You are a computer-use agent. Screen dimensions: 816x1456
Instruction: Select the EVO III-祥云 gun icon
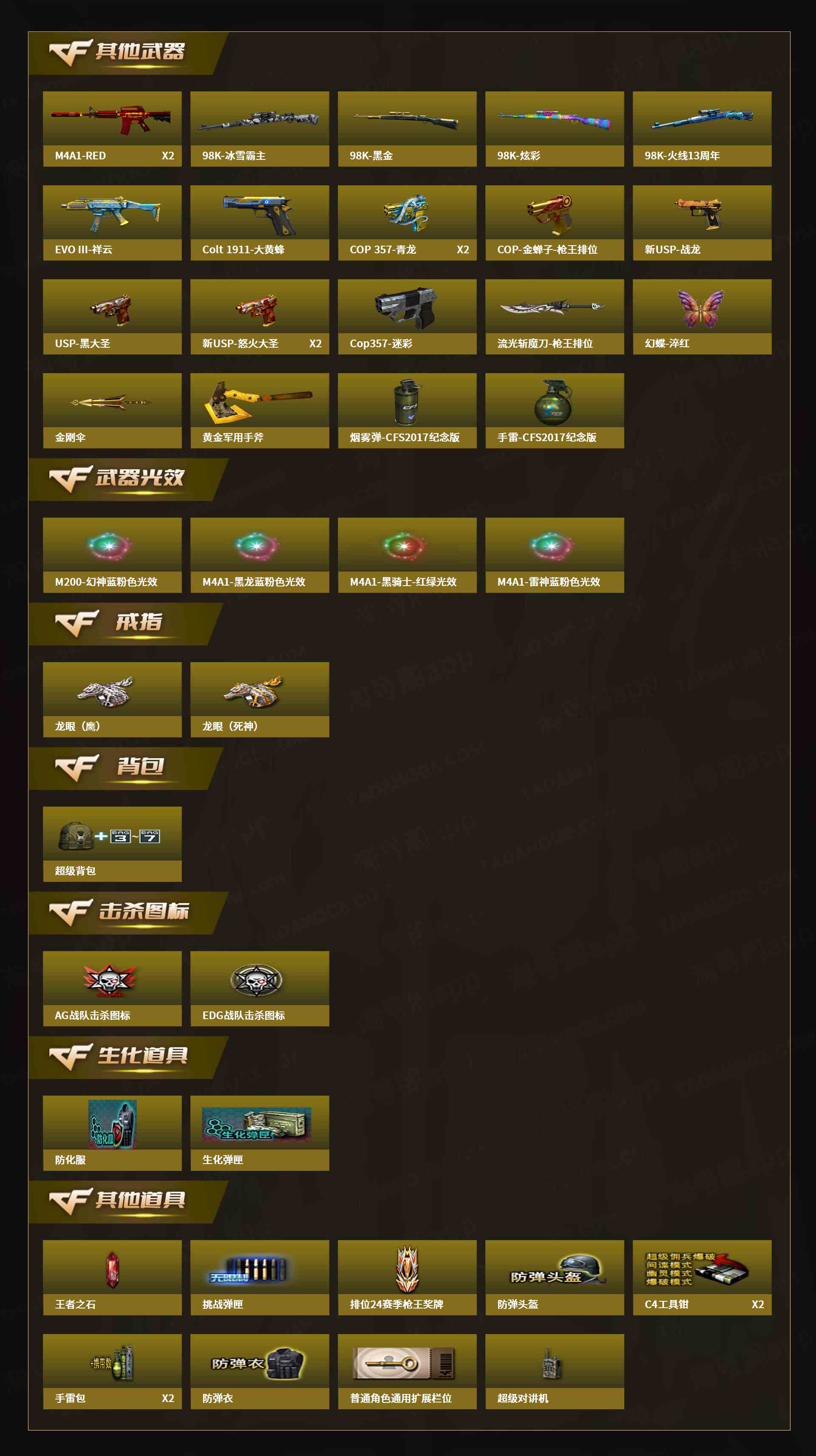[x=111, y=214]
